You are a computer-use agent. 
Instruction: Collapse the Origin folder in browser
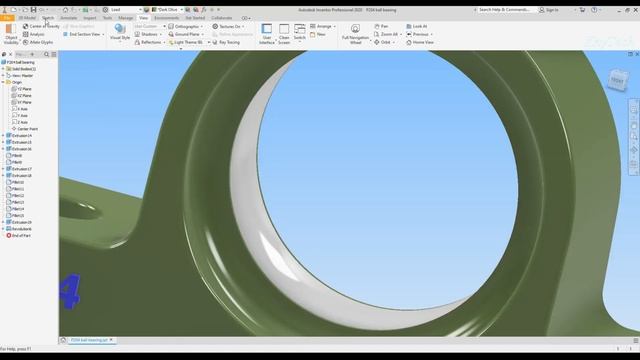pyautogui.click(x=3, y=82)
